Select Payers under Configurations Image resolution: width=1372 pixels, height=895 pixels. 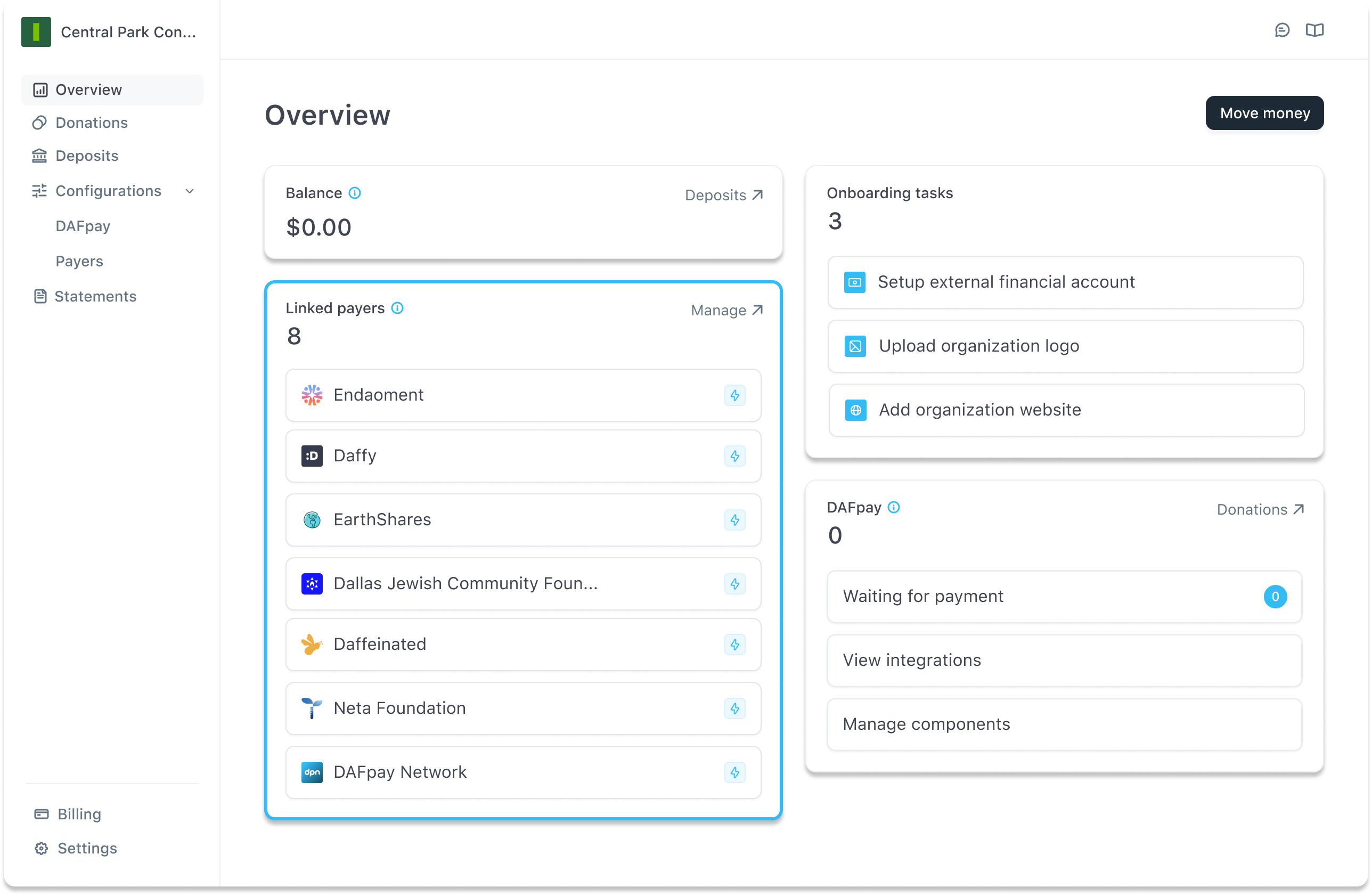[79, 261]
